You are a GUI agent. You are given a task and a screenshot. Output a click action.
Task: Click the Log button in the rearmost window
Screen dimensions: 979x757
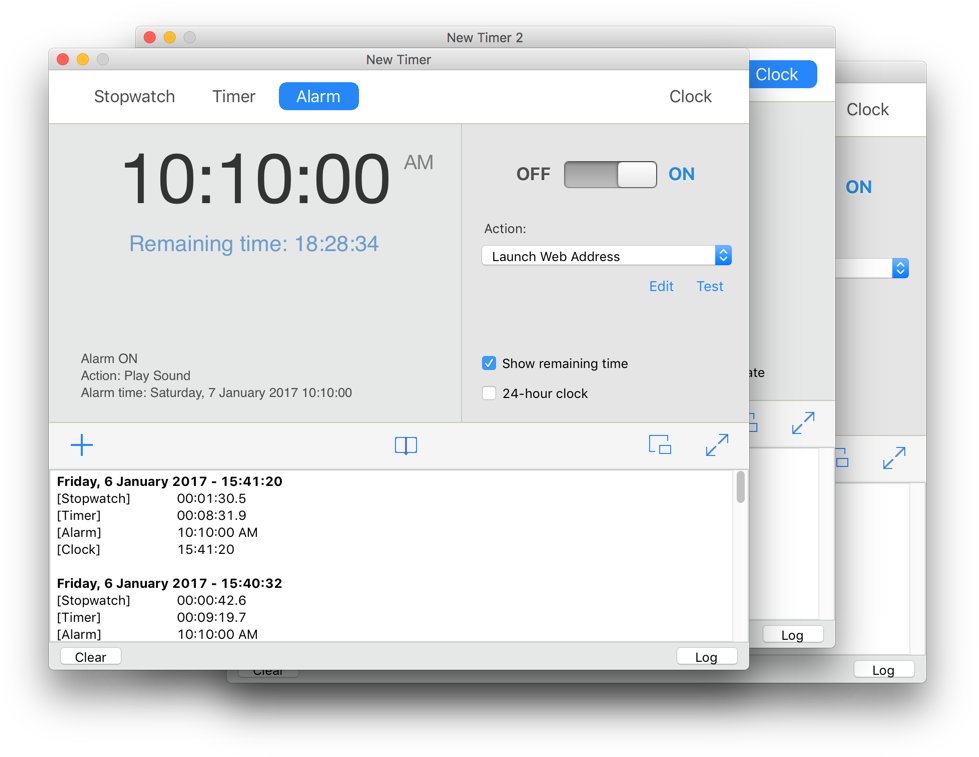[883, 670]
